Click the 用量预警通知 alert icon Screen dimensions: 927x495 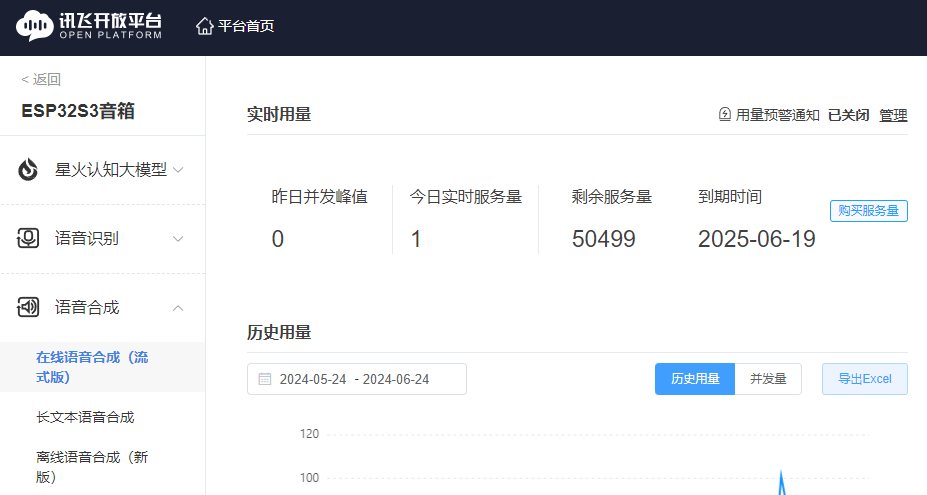coord(725,115)
